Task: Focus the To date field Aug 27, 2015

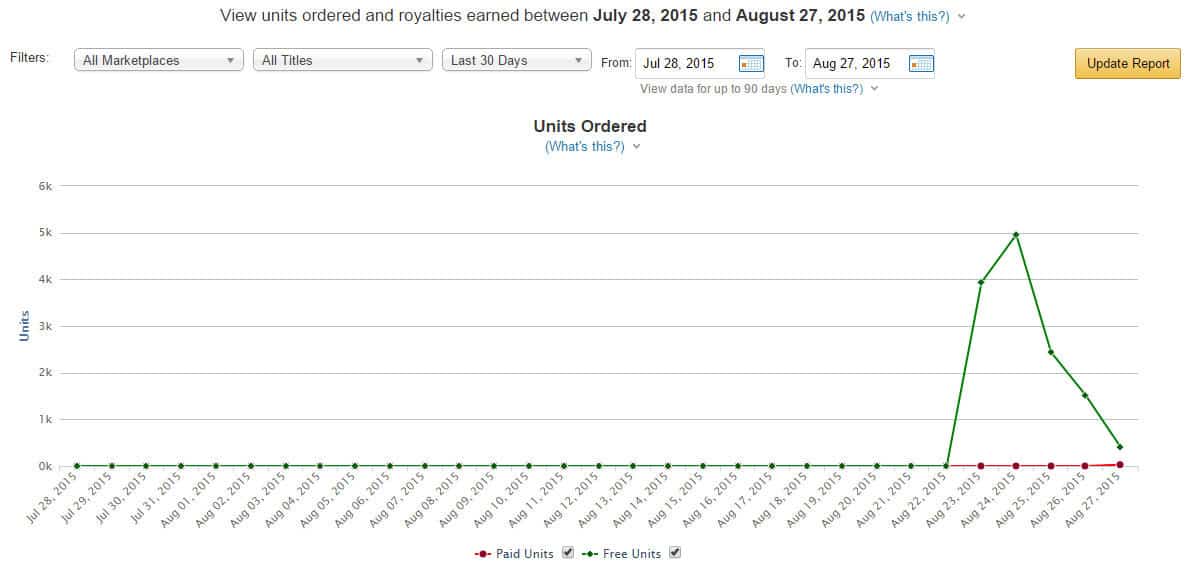Action: [x=856, y=64]
